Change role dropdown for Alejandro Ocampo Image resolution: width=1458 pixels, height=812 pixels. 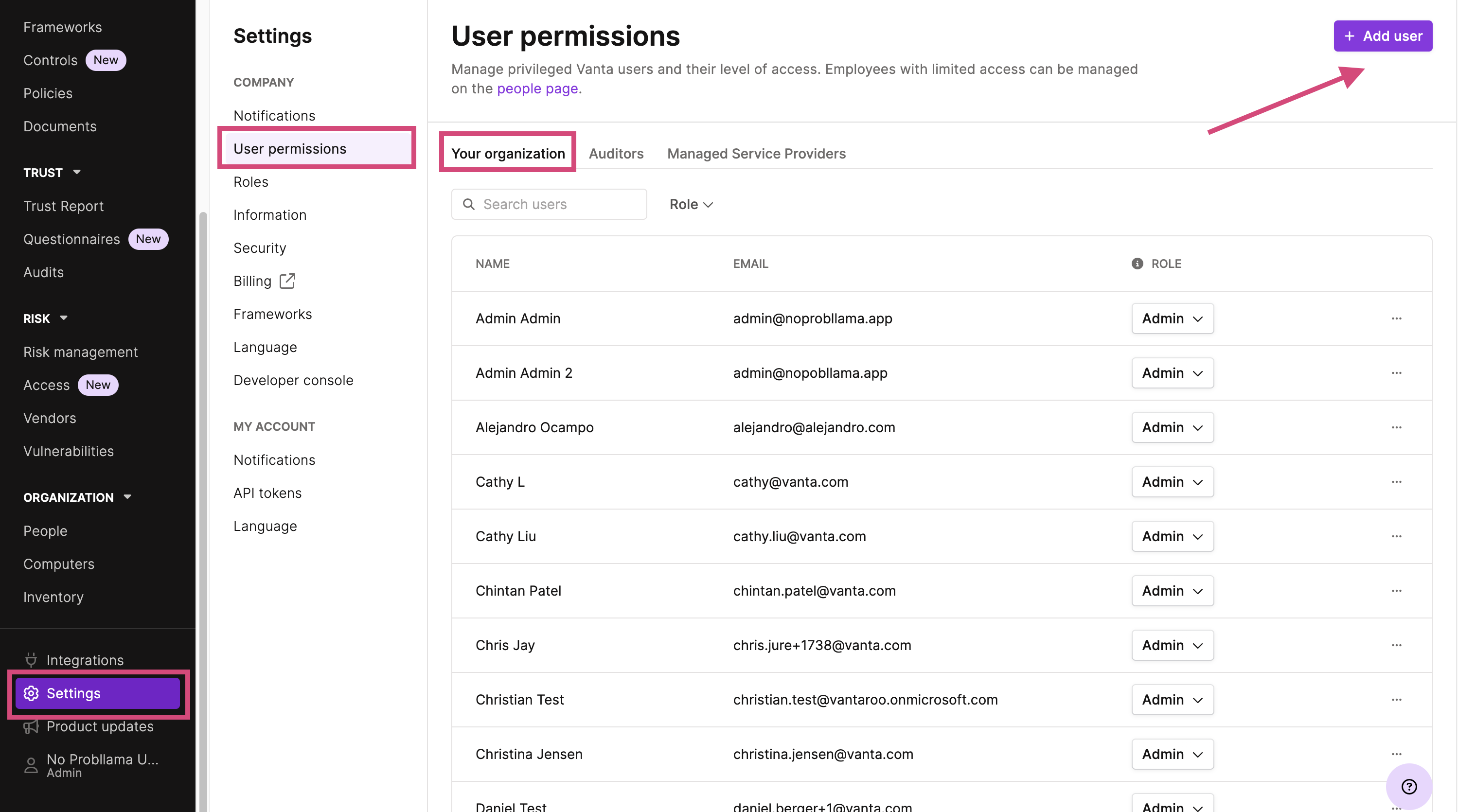1172,427
